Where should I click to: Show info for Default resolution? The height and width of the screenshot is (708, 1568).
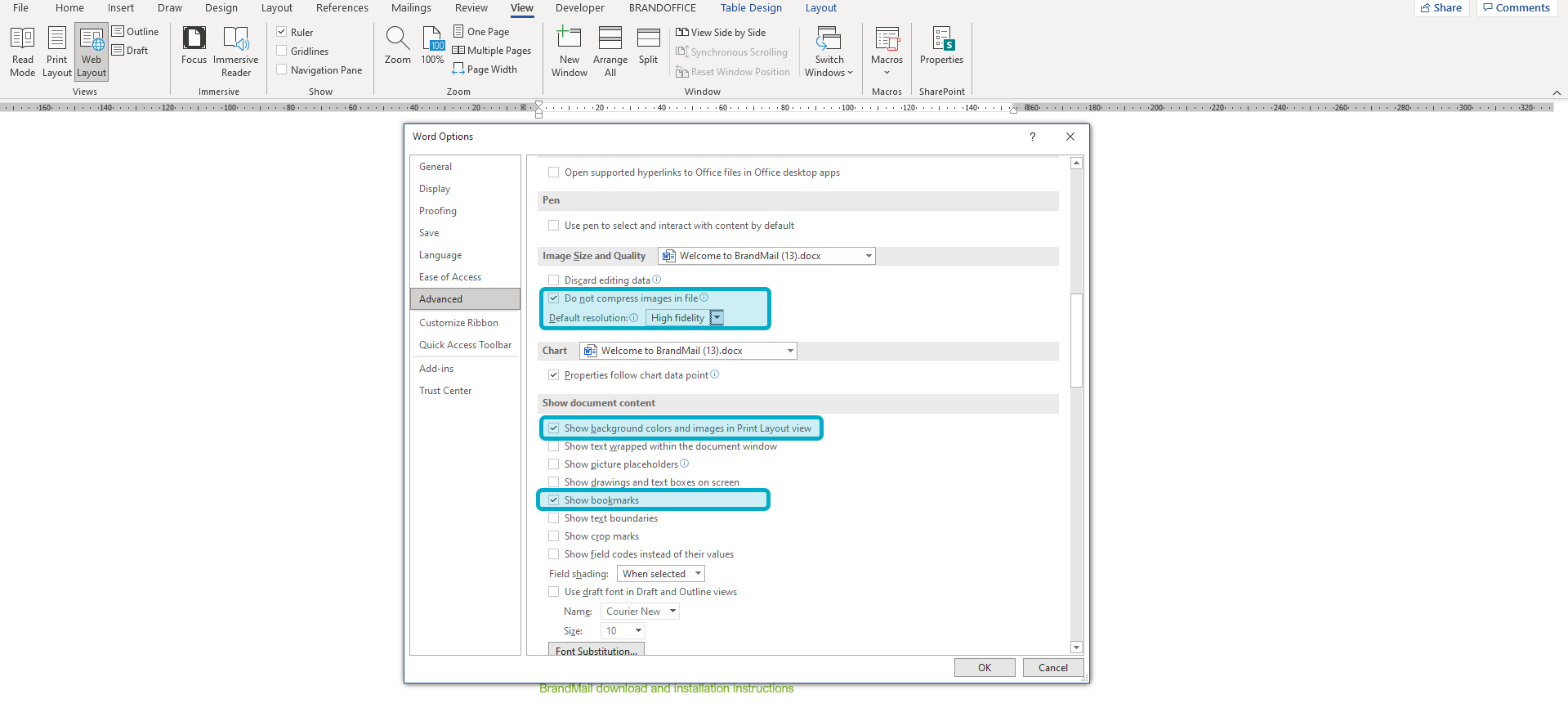click(634, 318)
